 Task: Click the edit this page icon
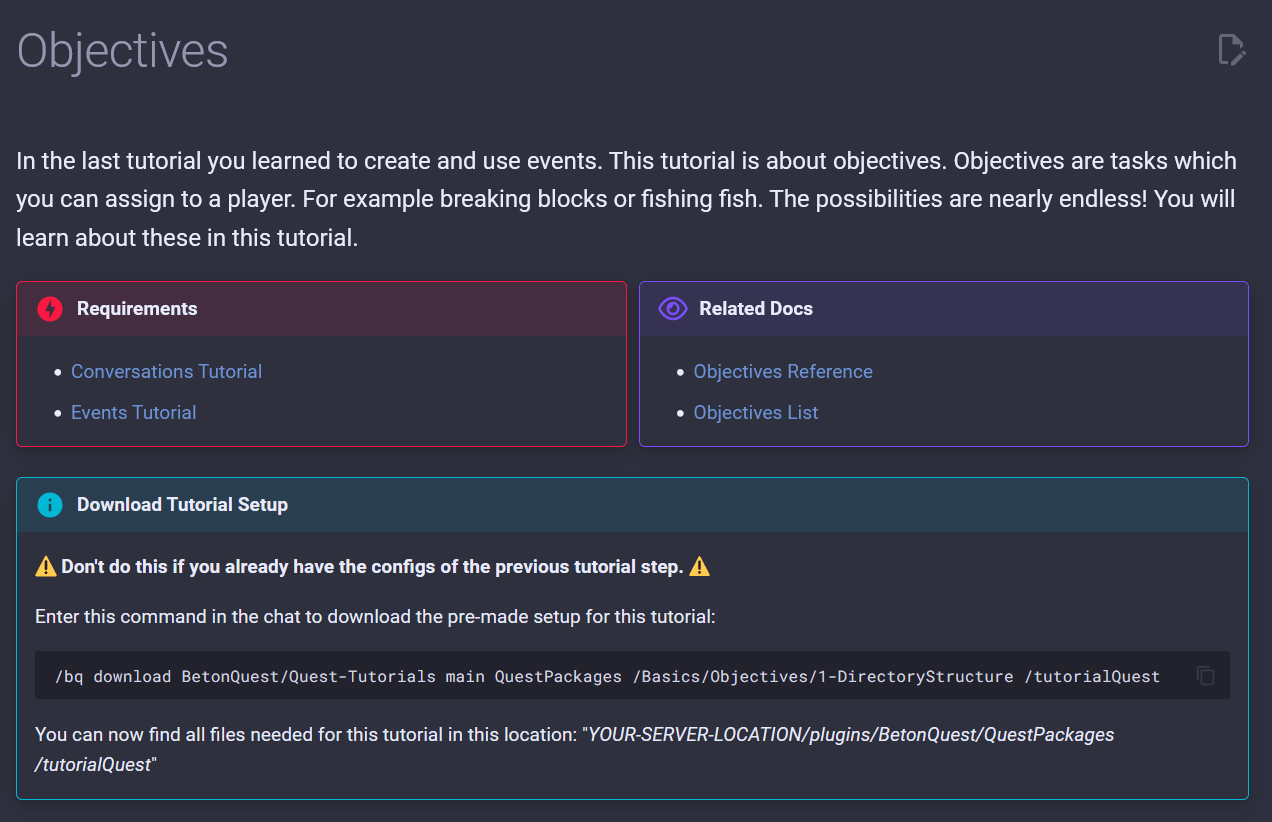1232,49
